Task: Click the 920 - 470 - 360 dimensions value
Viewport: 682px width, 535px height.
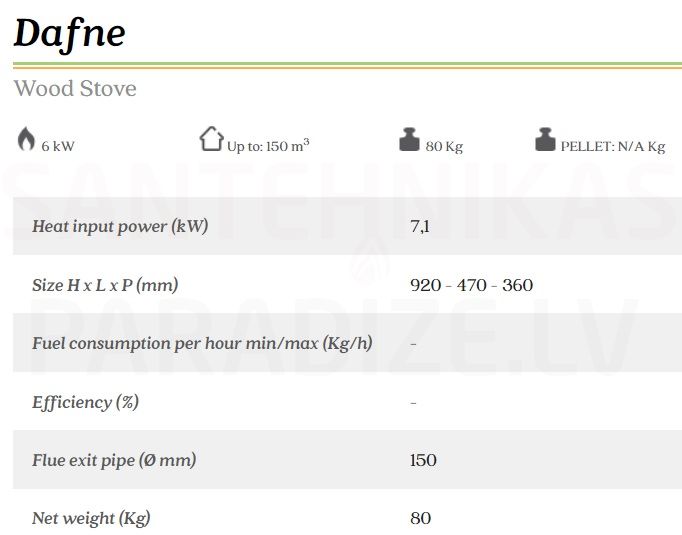Action: click(471, 285)
